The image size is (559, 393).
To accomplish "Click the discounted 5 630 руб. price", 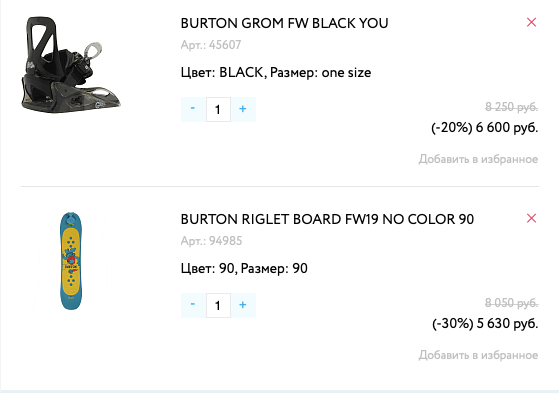I will coord(507,323).
